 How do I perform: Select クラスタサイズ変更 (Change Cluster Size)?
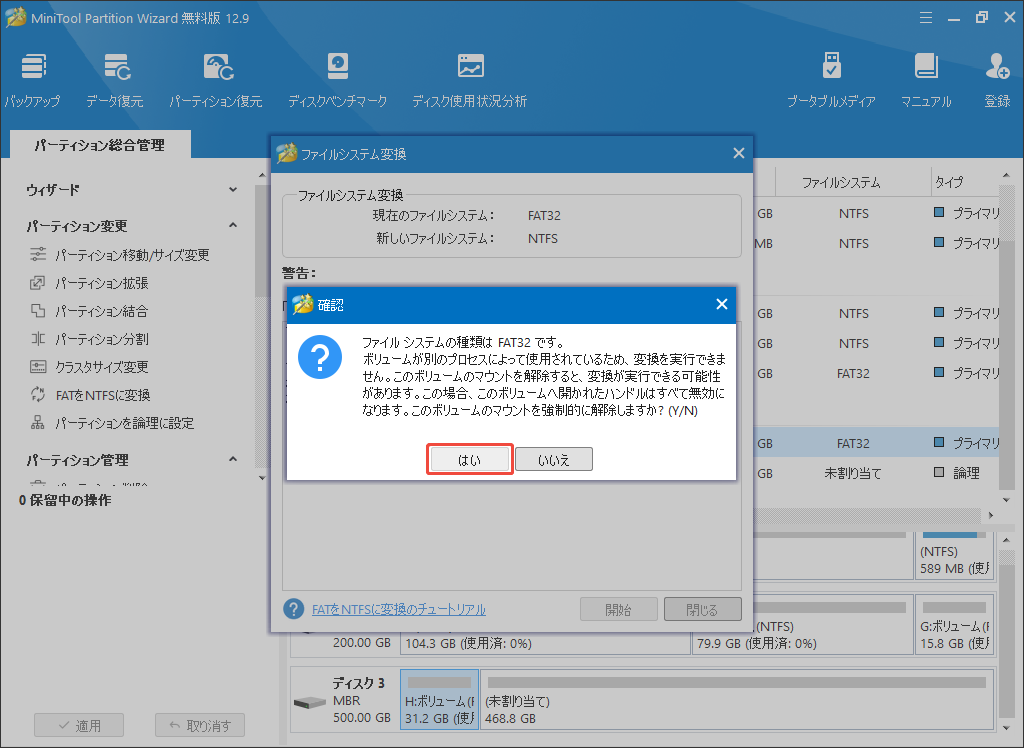pos(89,367)
